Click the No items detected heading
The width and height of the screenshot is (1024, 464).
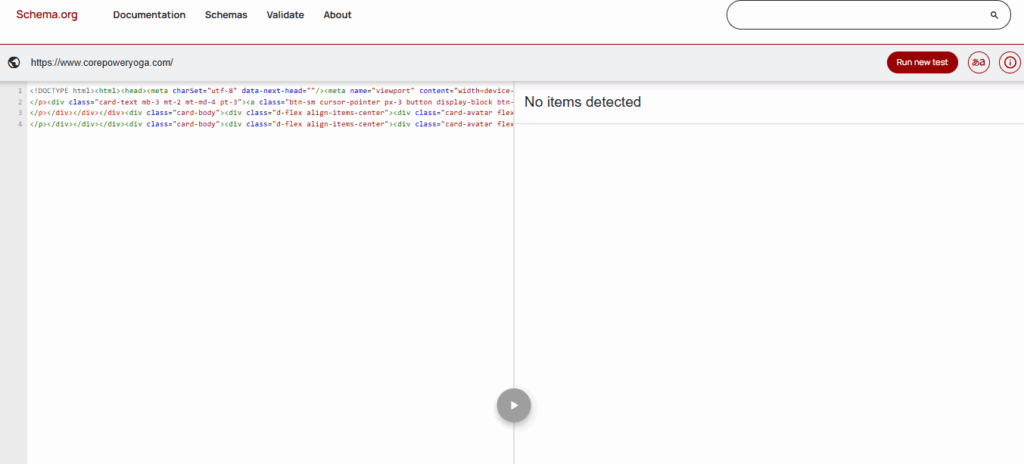coord(583,102)
